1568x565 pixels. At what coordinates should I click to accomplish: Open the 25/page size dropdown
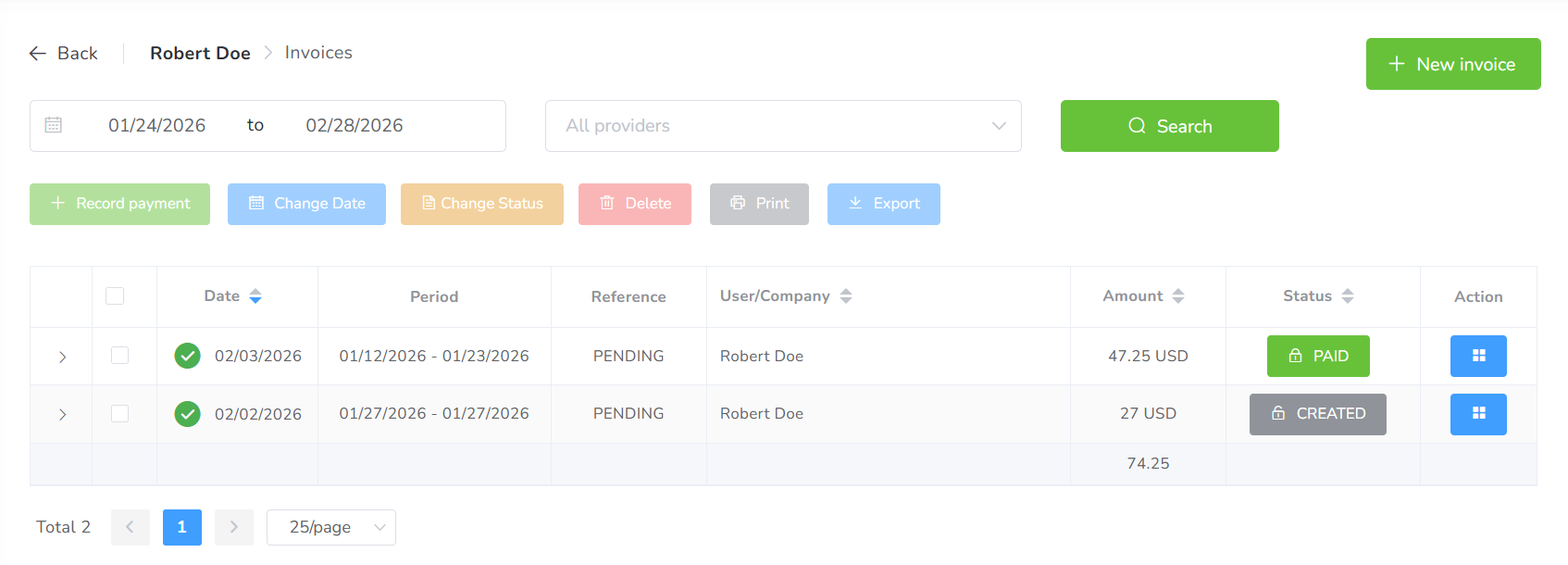[330, 527]
